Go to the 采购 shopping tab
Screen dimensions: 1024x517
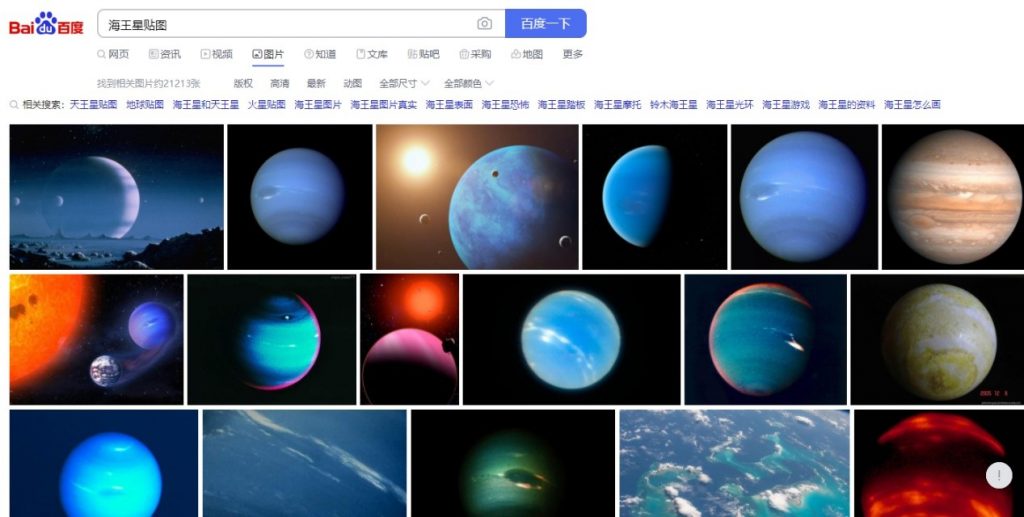(475, 54)
